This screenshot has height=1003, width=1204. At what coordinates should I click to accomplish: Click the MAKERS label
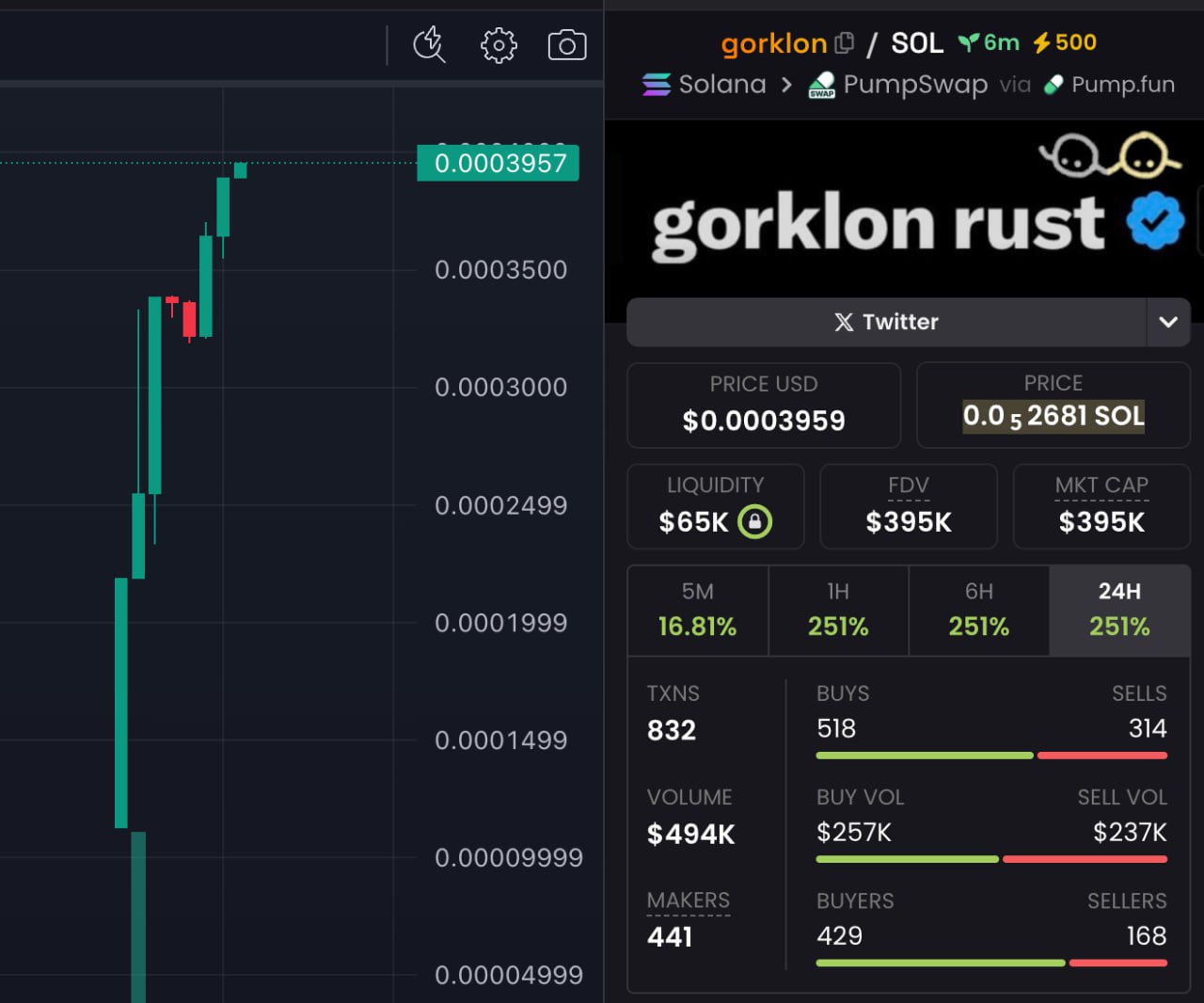(x=689, y=900)
